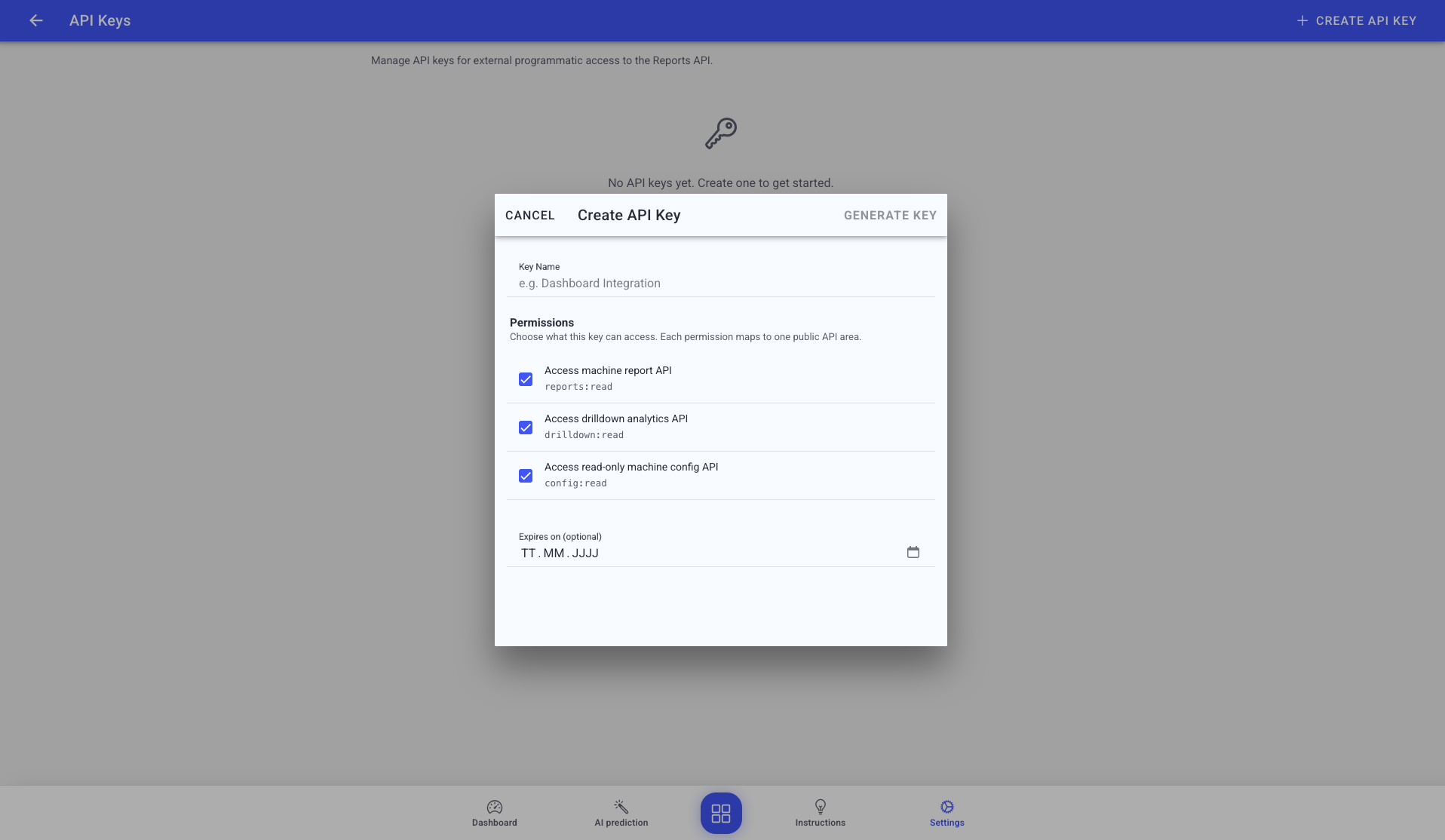Uncheck Access drilldown analytics API permission
Screen dimensions: 1445x840
click(x=526, y=428)
